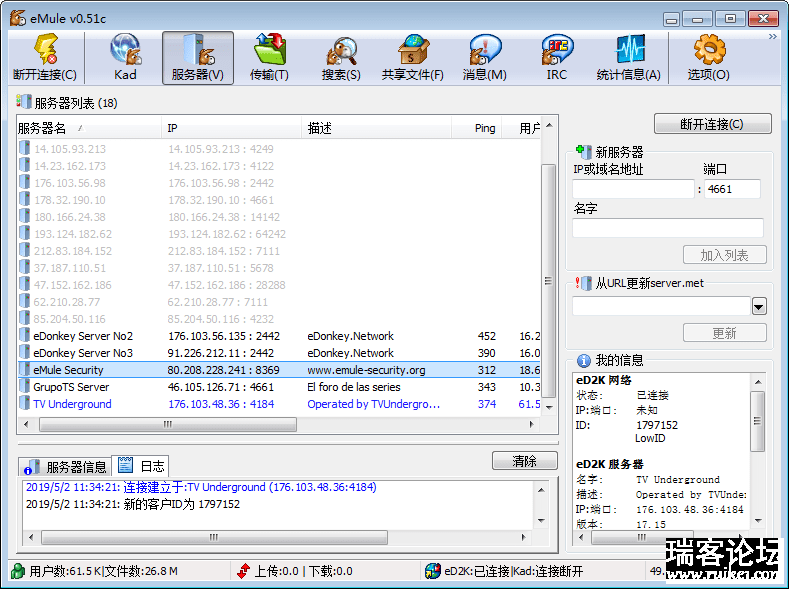Switch to the 日志 log tab
The image size is (789, 589).
(140, 466)
